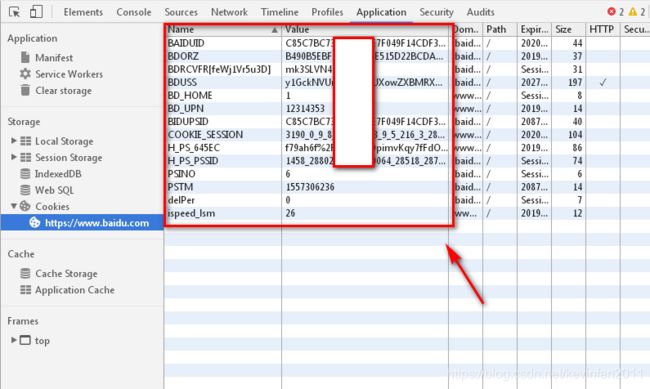The image size is (650, 389).
Task: Open the yellow warnings count indicator
Action: coord(637,12)
